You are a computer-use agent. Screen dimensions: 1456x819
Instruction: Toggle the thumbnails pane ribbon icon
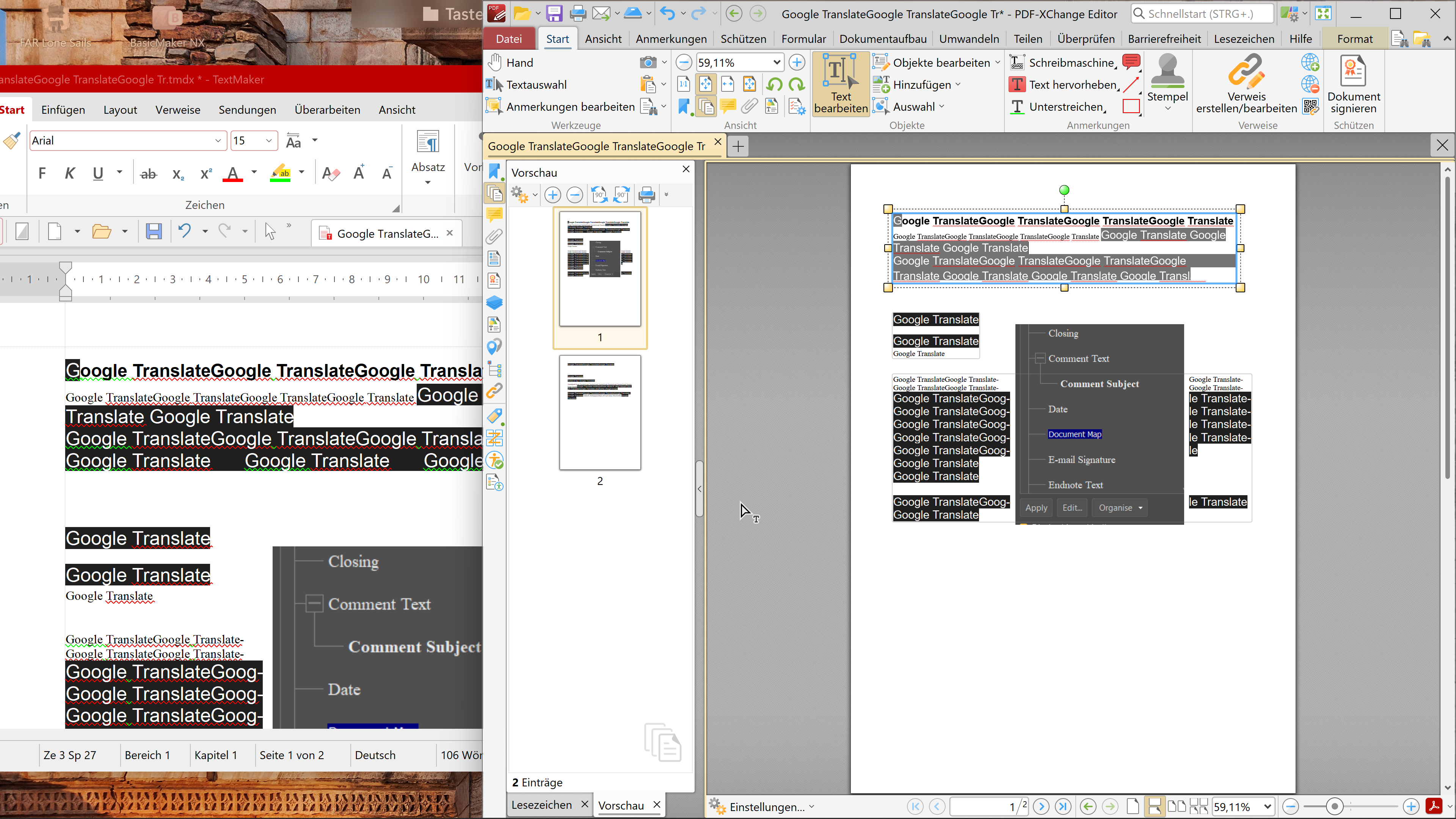click(705, 107)
